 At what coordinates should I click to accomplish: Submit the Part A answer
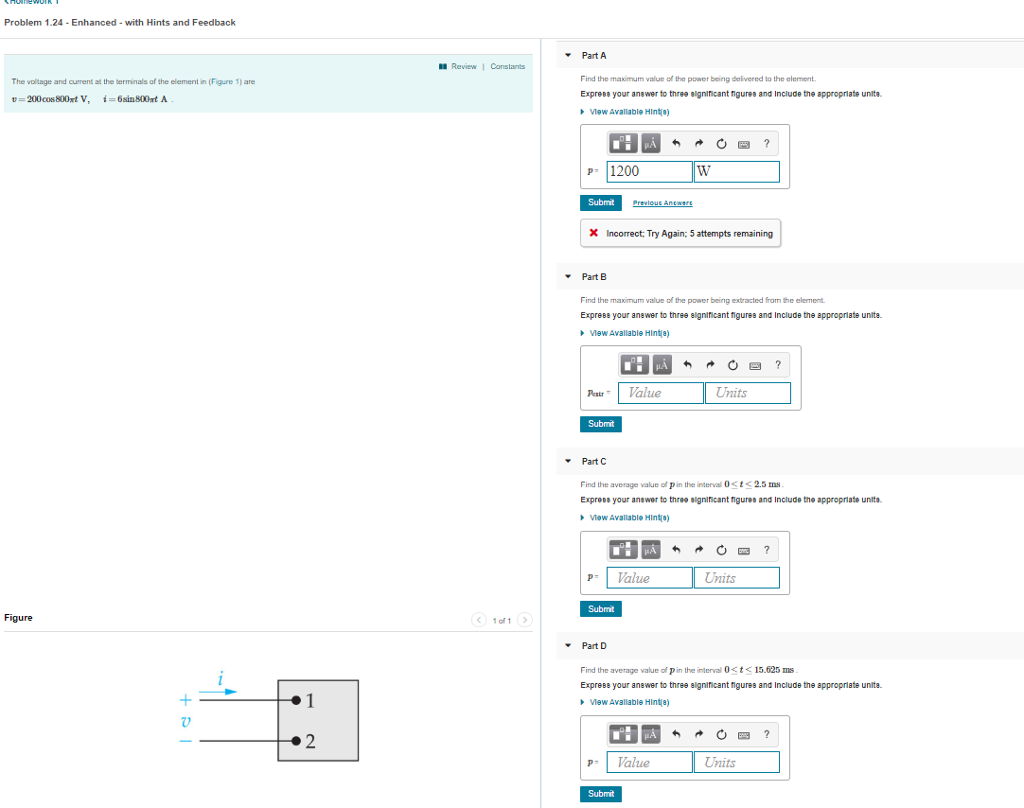pyautogui.click(x=600, y=202)
